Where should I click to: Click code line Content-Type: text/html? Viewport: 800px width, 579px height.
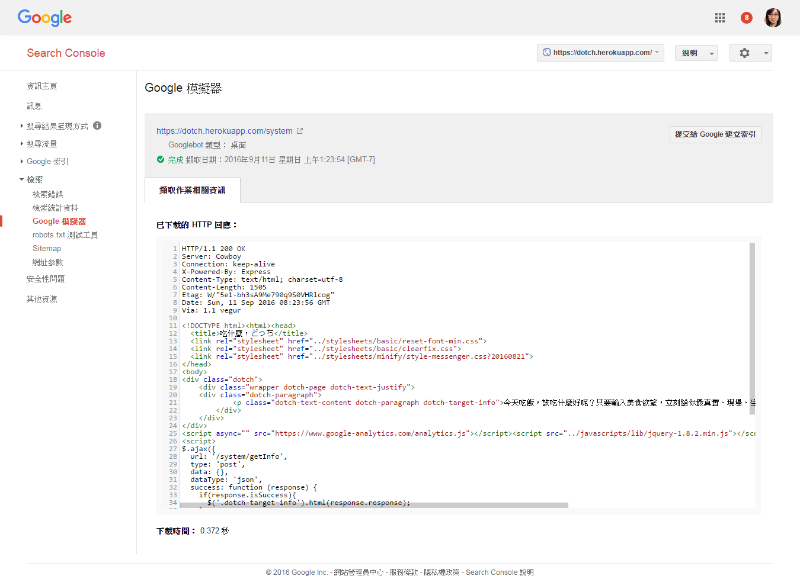point(262,279)
